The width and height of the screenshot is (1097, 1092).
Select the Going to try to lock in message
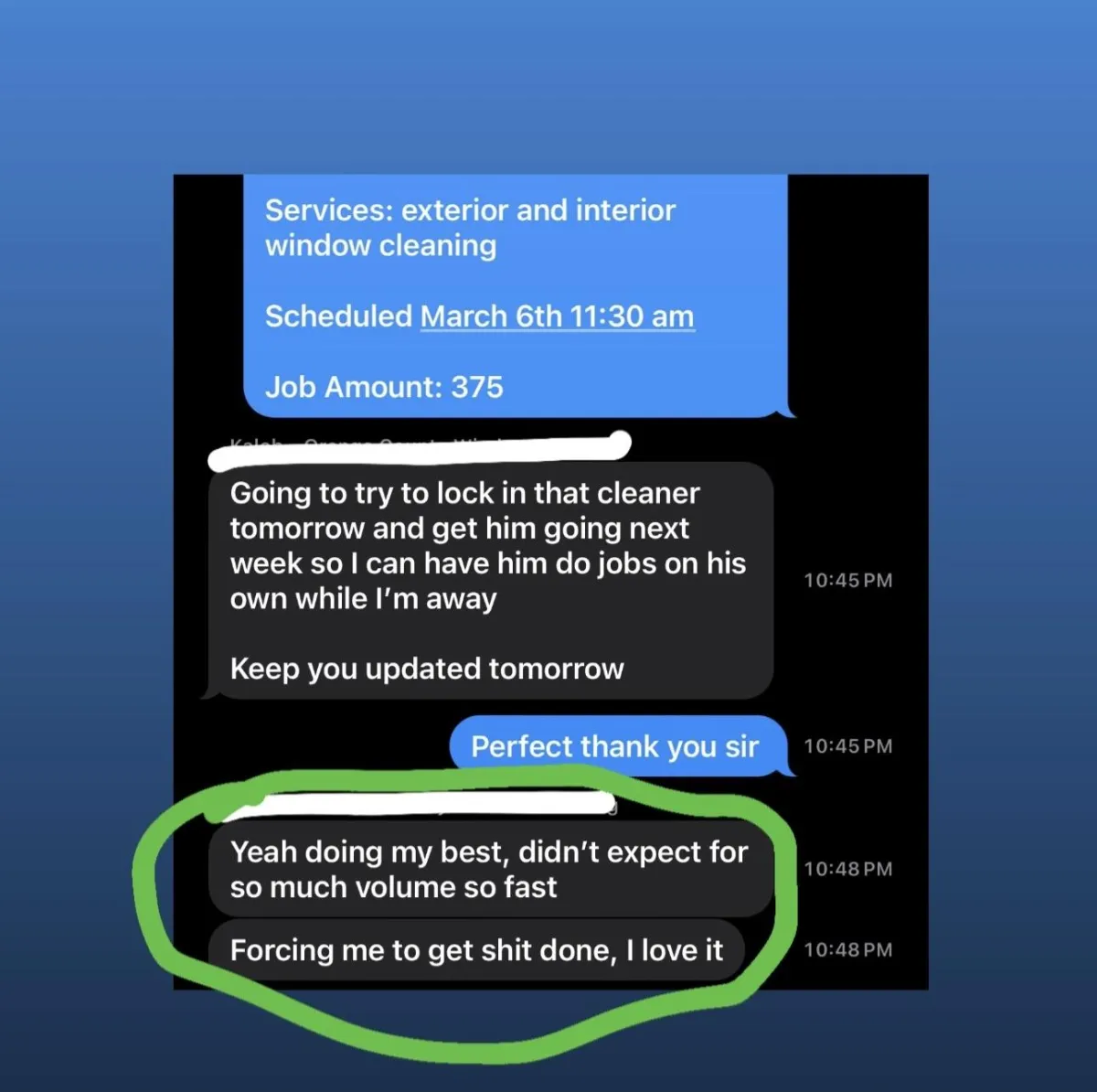tap(491, 581)
